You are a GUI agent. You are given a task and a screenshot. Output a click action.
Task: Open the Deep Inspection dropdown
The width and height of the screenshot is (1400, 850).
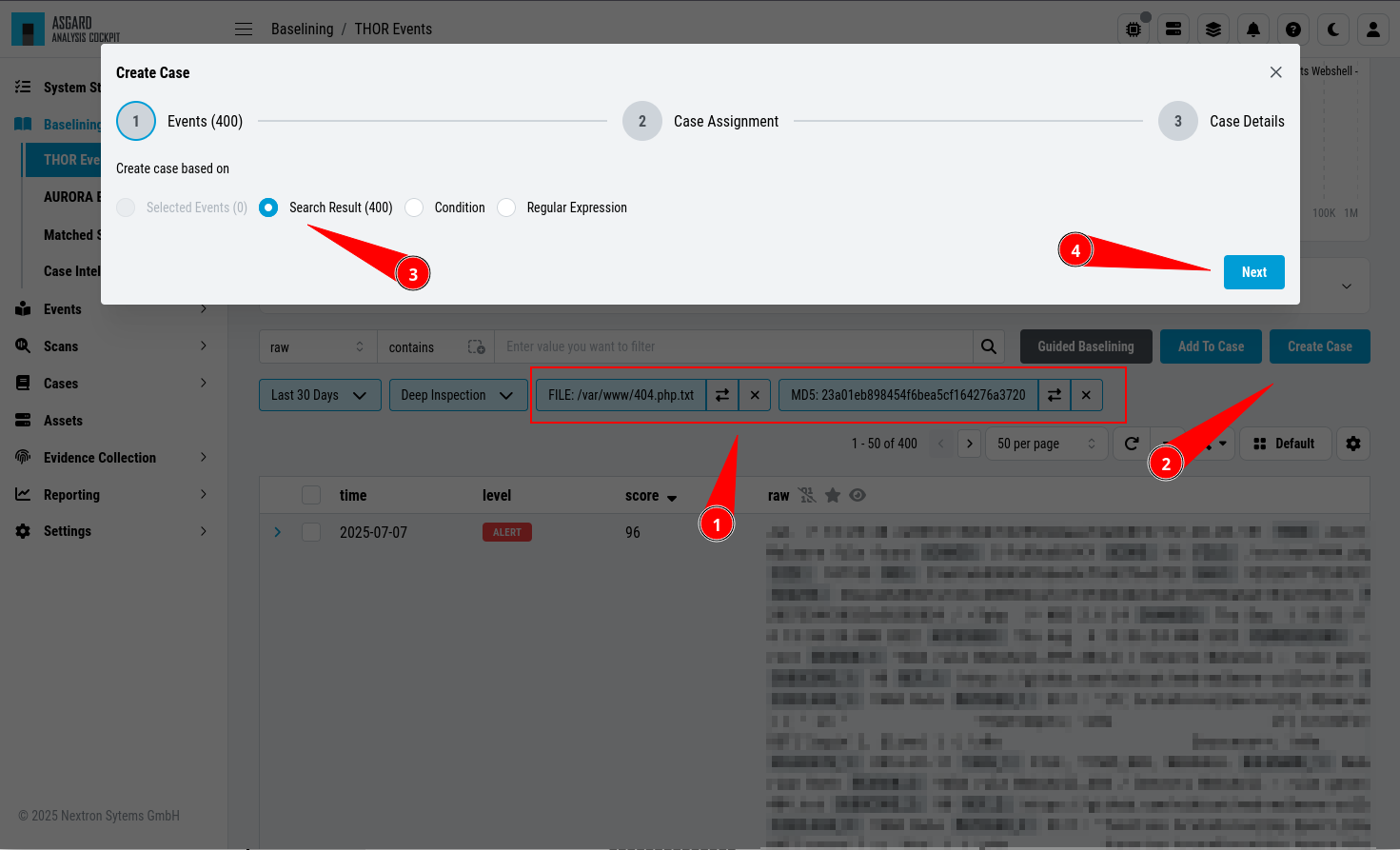point(458,395)
